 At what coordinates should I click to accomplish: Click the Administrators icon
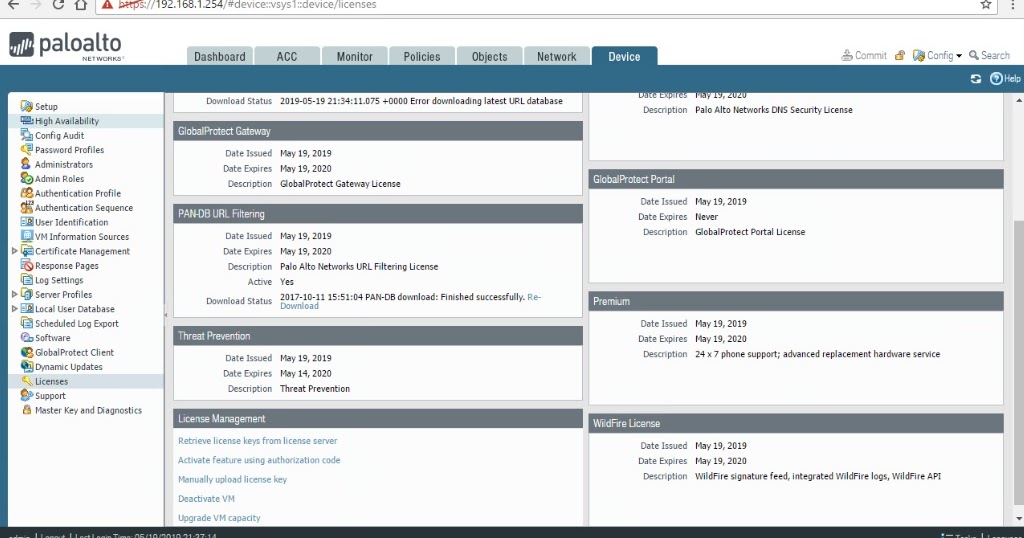coord(27,164)
